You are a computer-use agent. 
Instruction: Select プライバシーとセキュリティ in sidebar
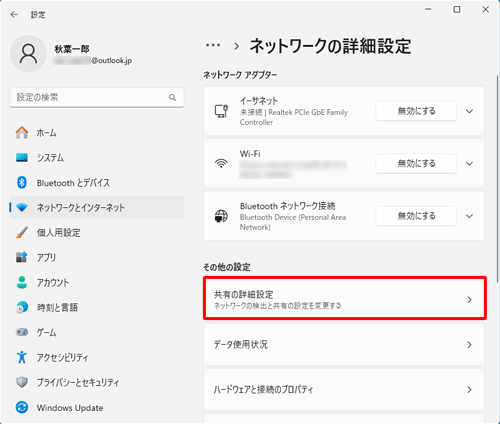point(97,382)
